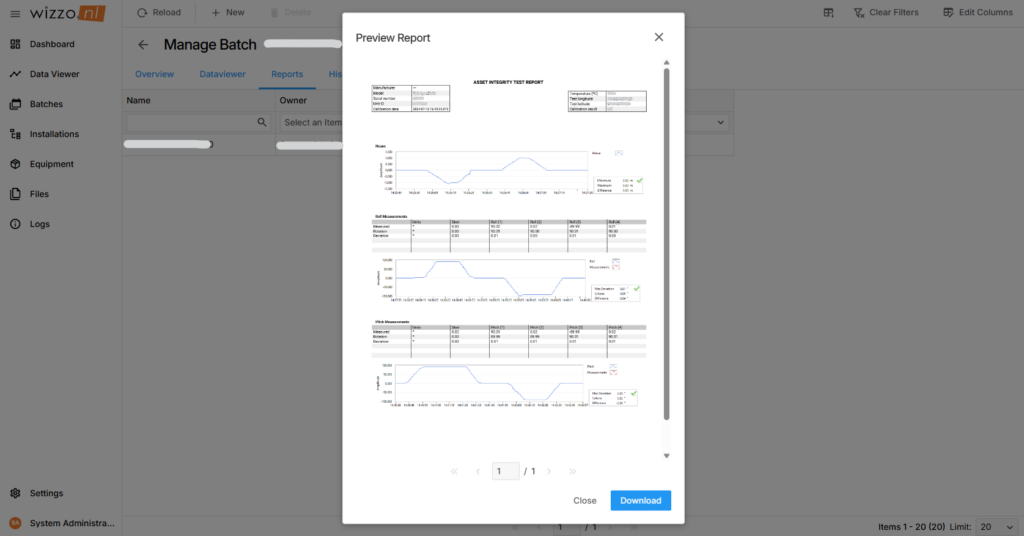Click the preview report vertical scrollbar
This screenshot has width=1024, height=536.
[x=667, y=240]
